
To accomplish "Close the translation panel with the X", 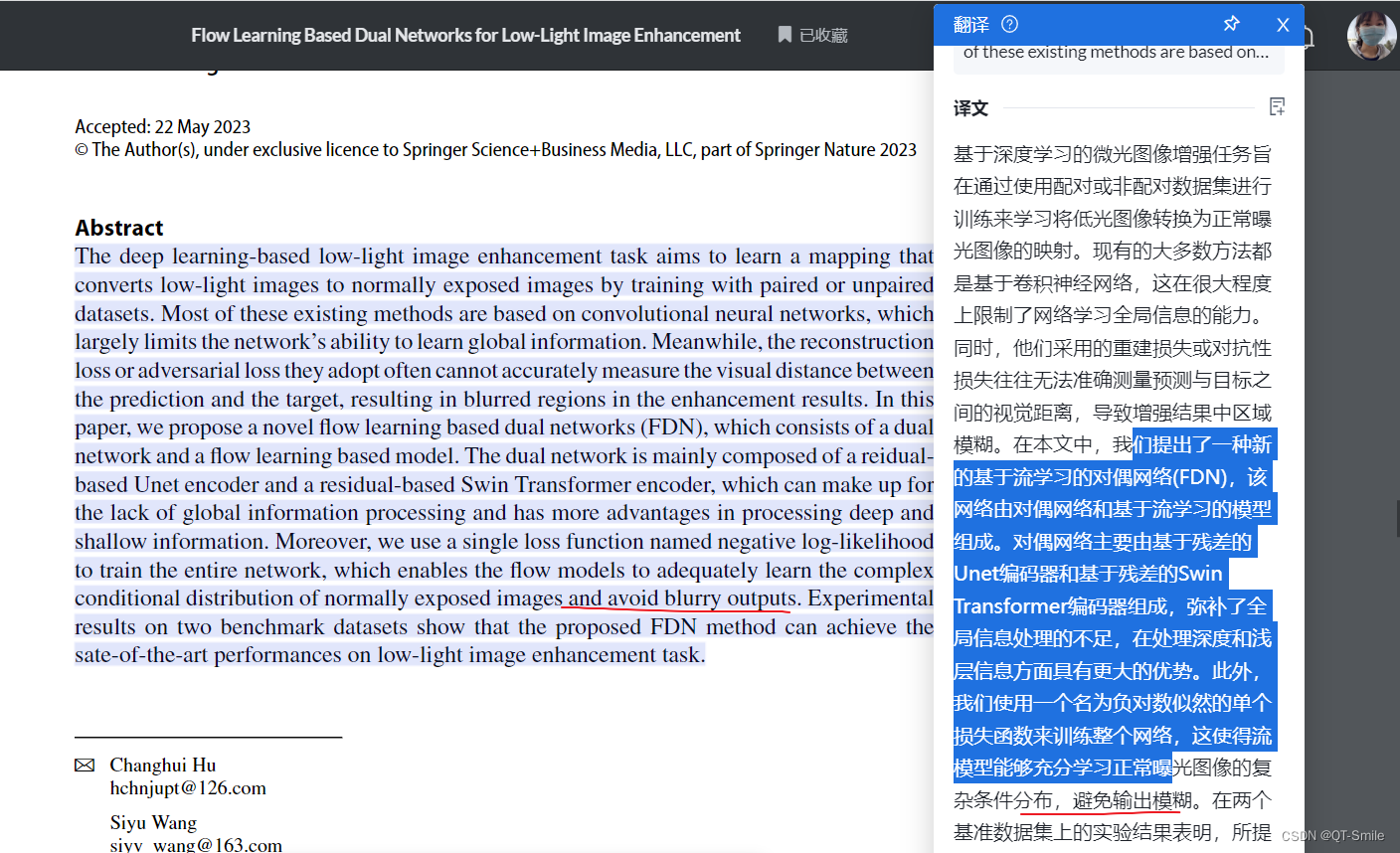I will (x=1283, y=25).
